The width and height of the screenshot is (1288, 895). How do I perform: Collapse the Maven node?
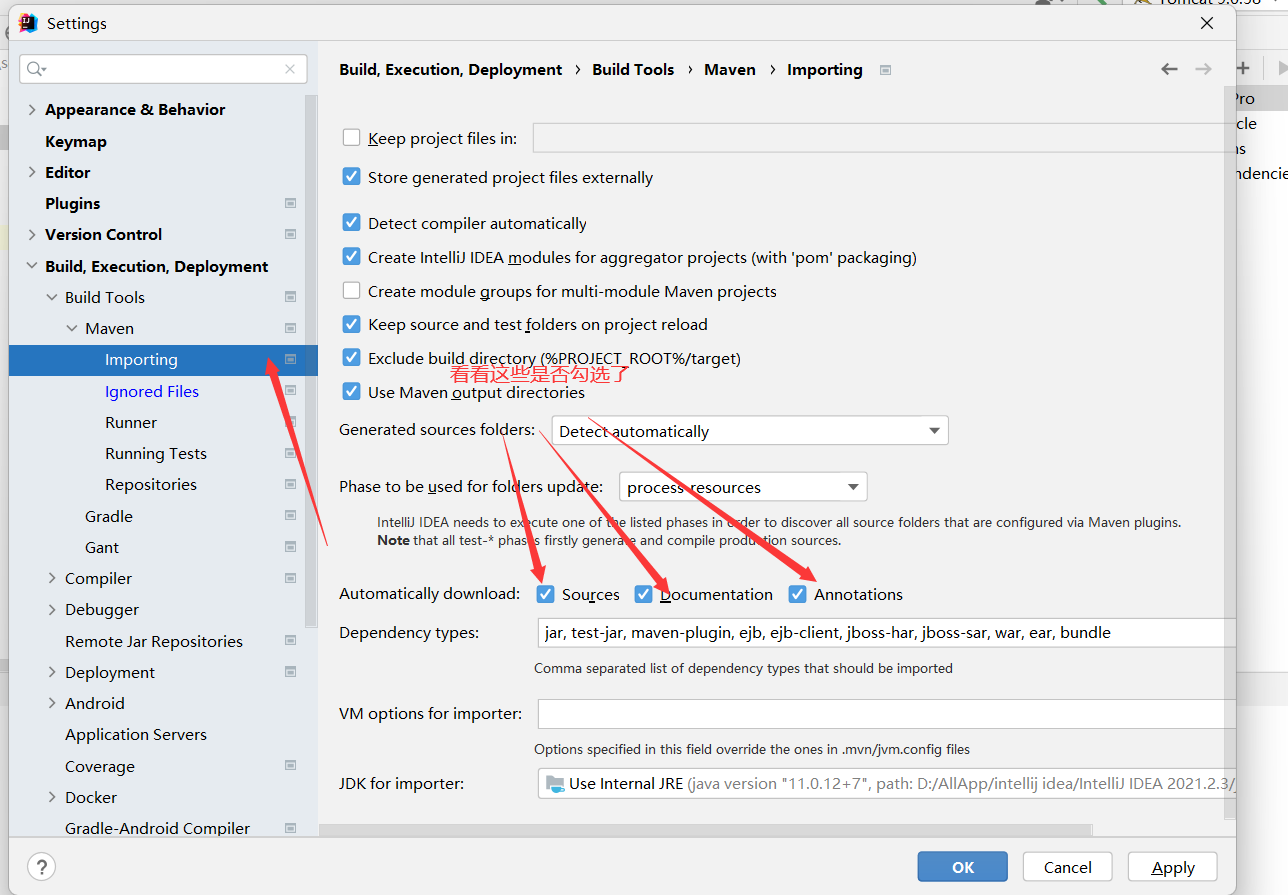pos(72,328)
